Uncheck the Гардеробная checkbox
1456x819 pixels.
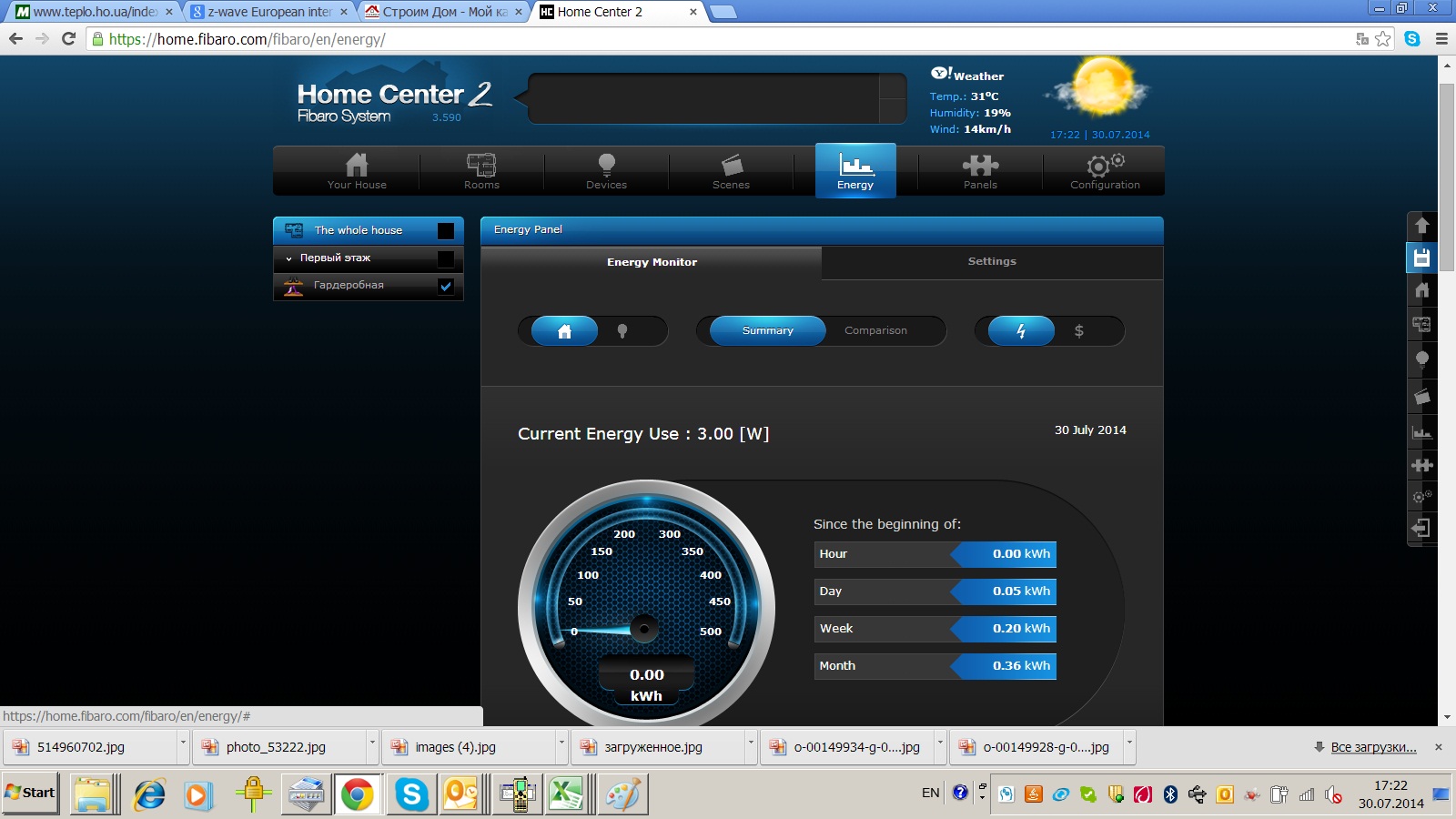tap(446, 286)
